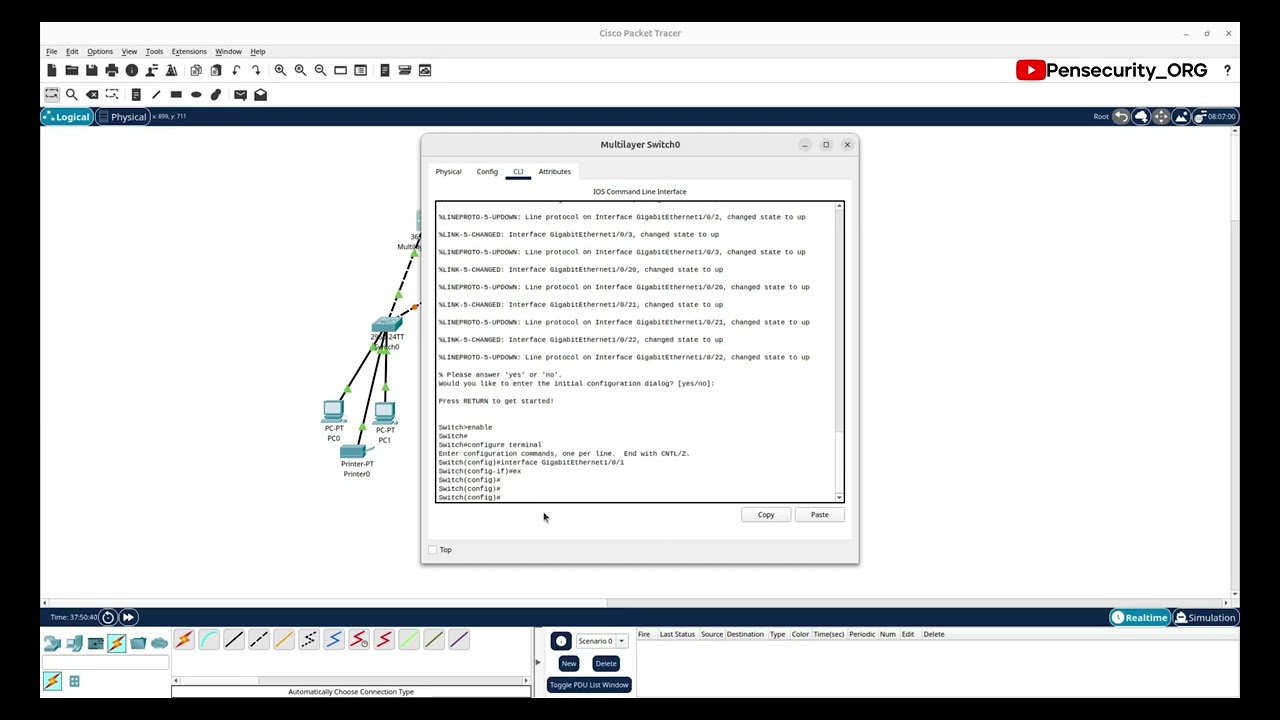Open the Network Information icon

click(x=132, y=70)
